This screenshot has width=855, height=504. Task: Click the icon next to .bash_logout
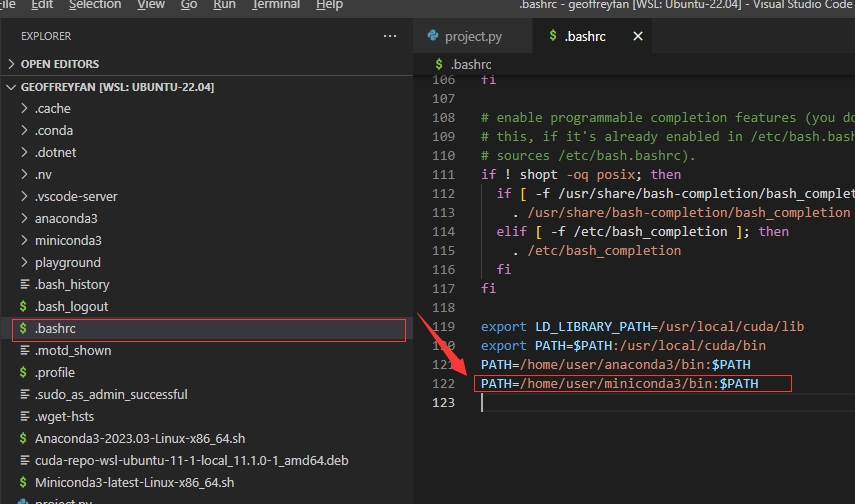click(x=23, y=306)
